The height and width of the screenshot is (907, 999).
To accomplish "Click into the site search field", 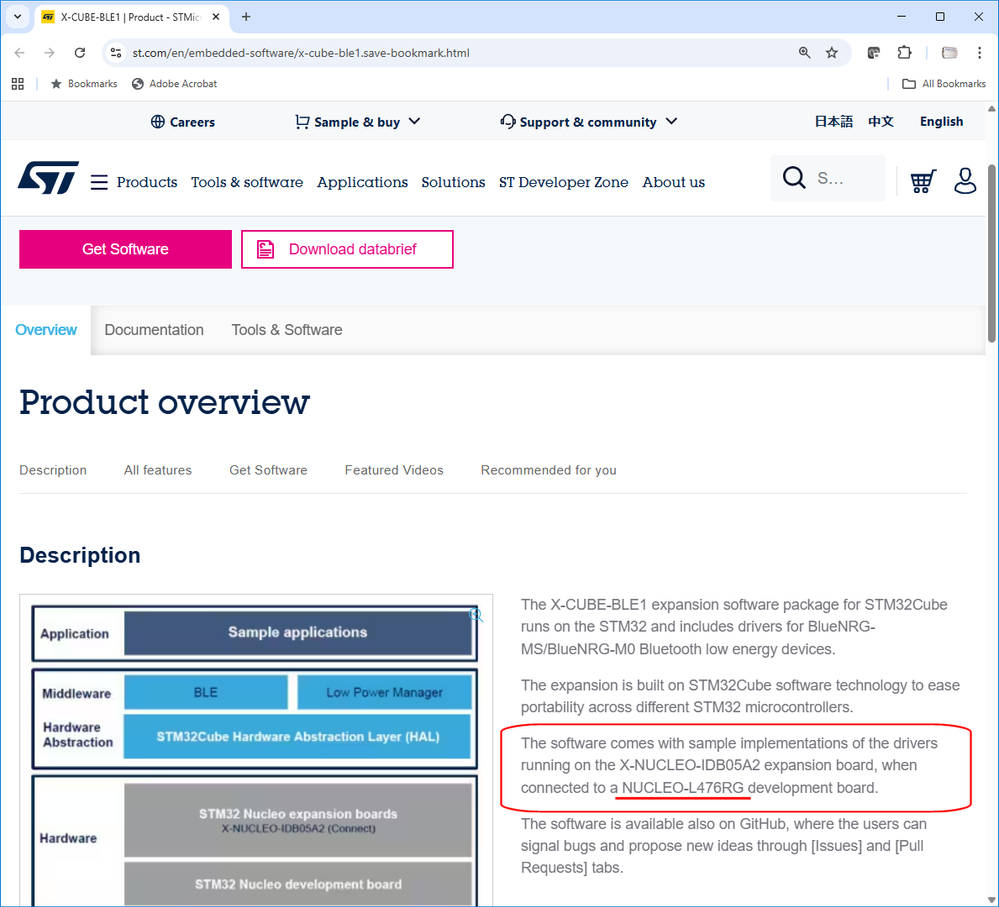I will (x=828, y=178).
